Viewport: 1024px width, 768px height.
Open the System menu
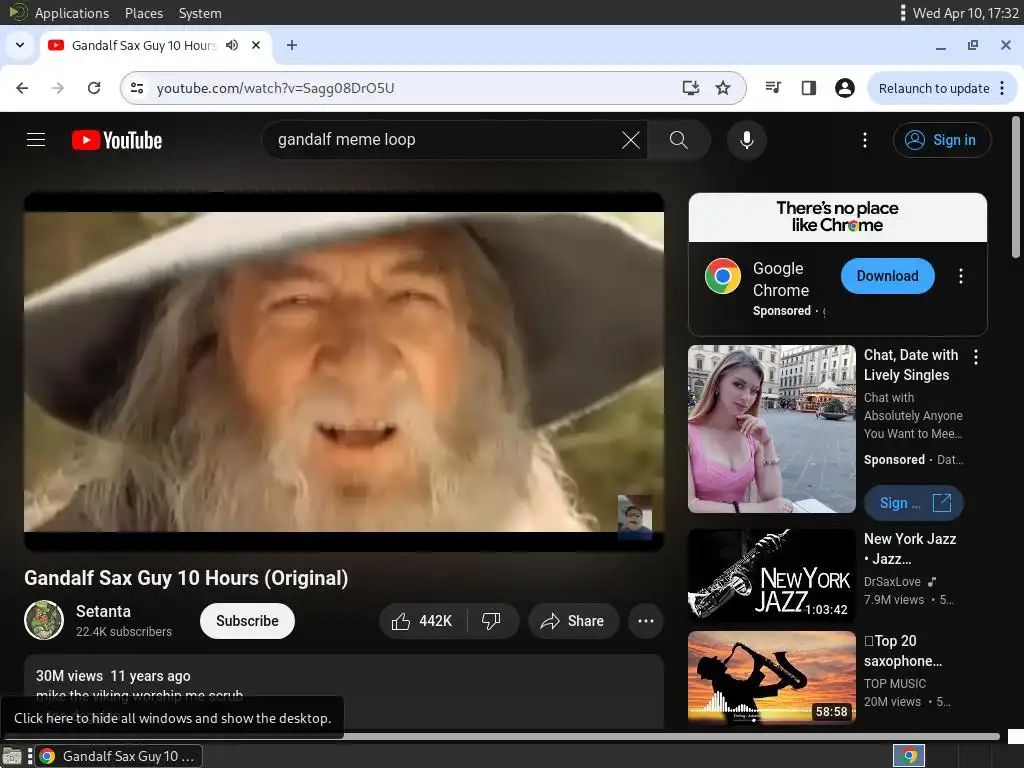click(200, 13)
